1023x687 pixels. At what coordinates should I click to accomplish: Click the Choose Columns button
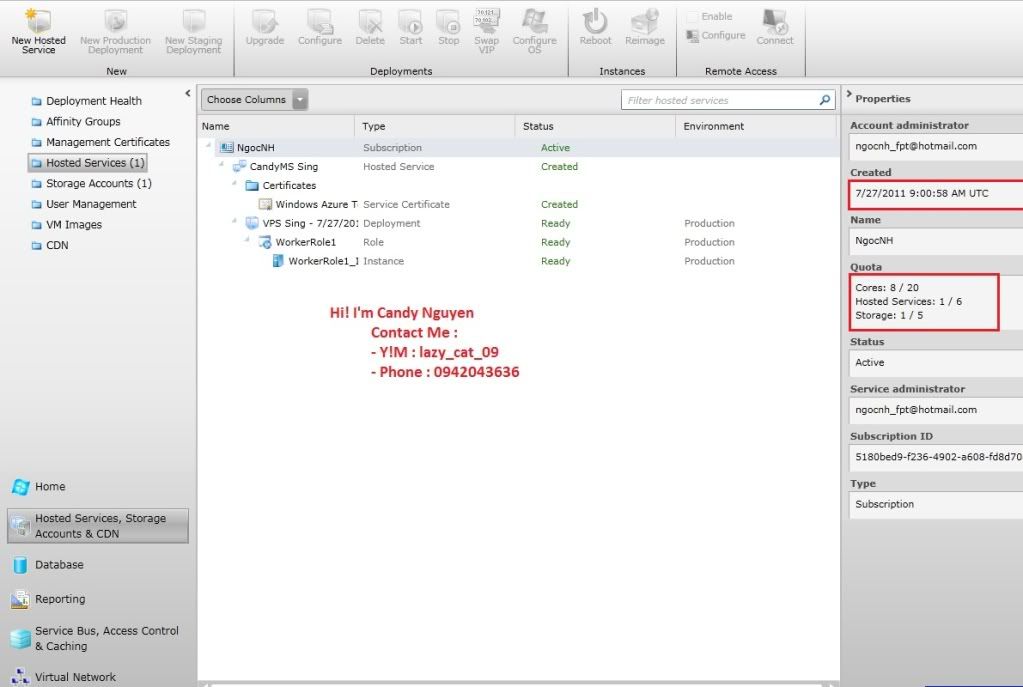coord(247,100)
